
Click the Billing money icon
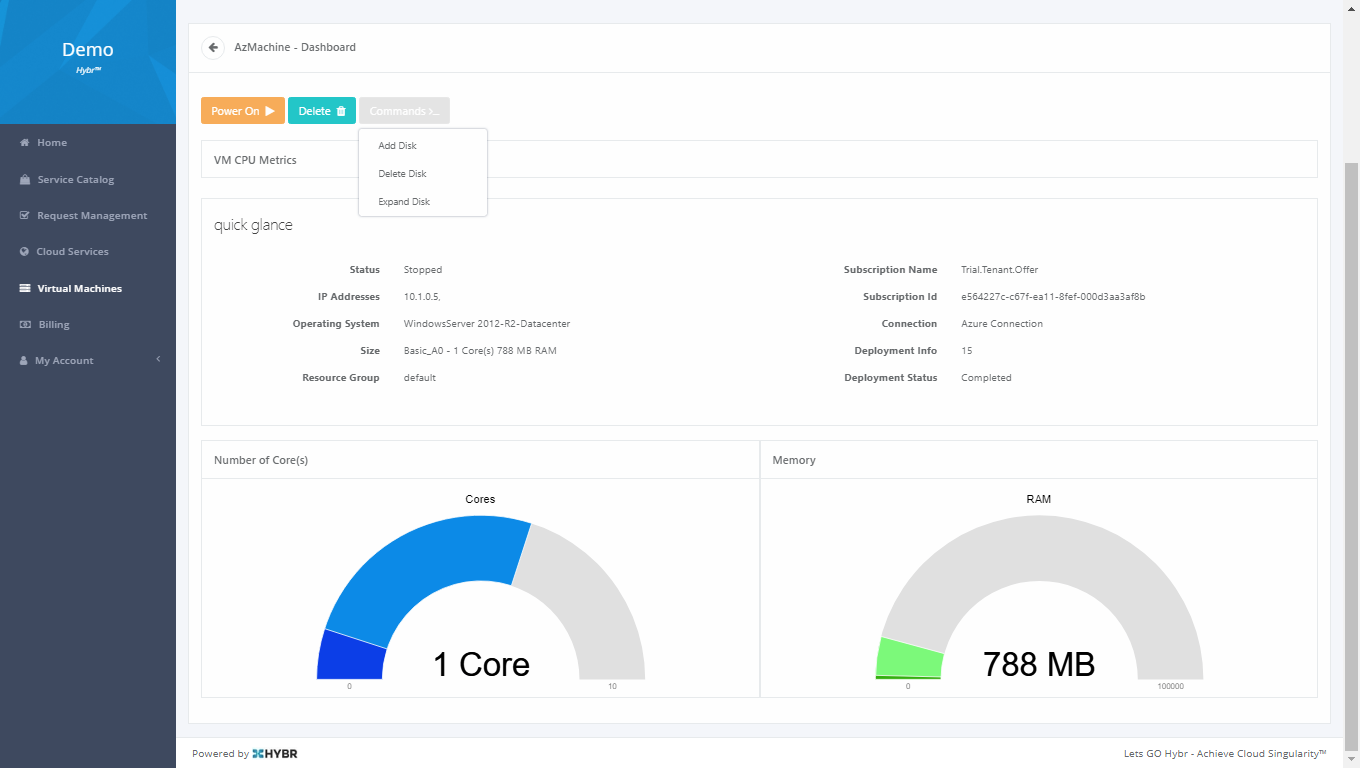coord(25,325)
